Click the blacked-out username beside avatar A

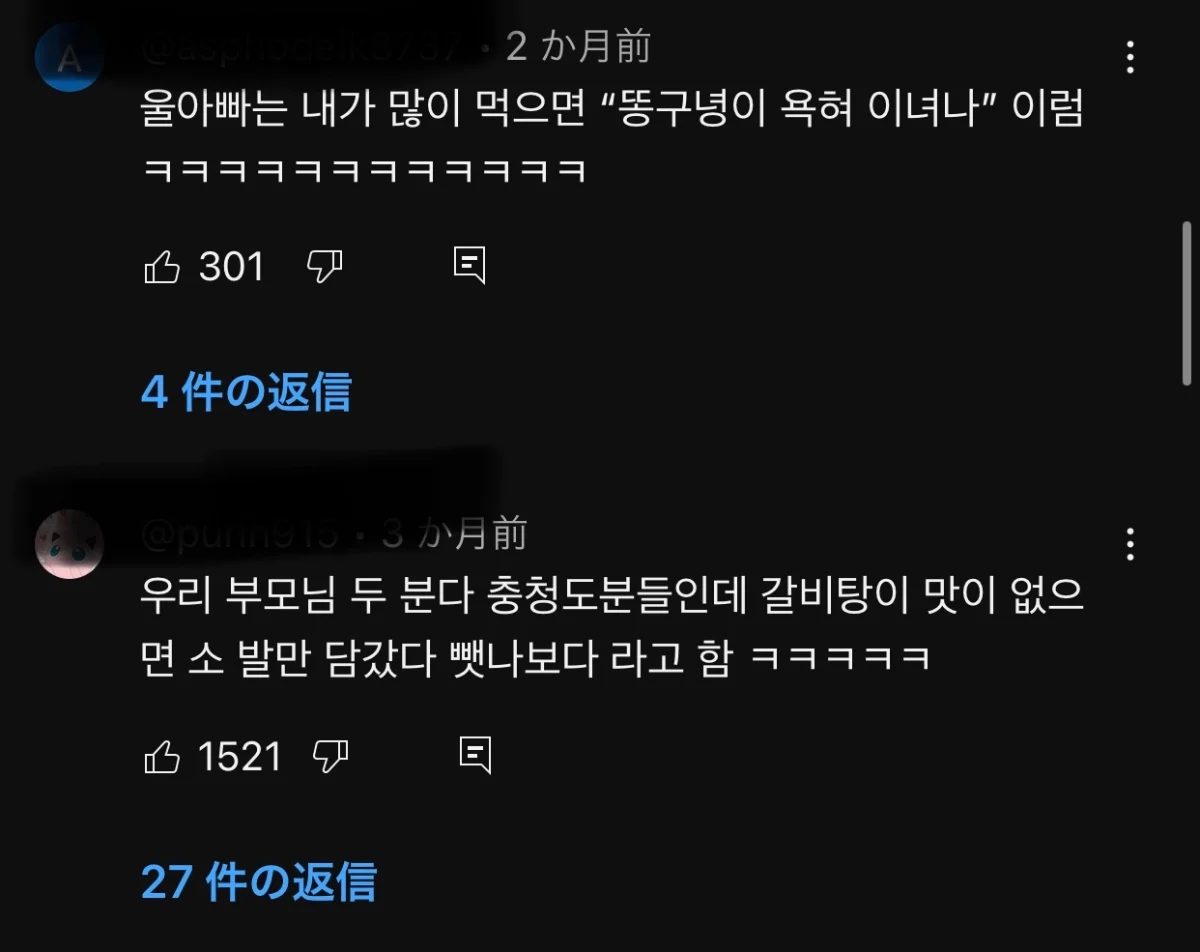click(300, 47)
